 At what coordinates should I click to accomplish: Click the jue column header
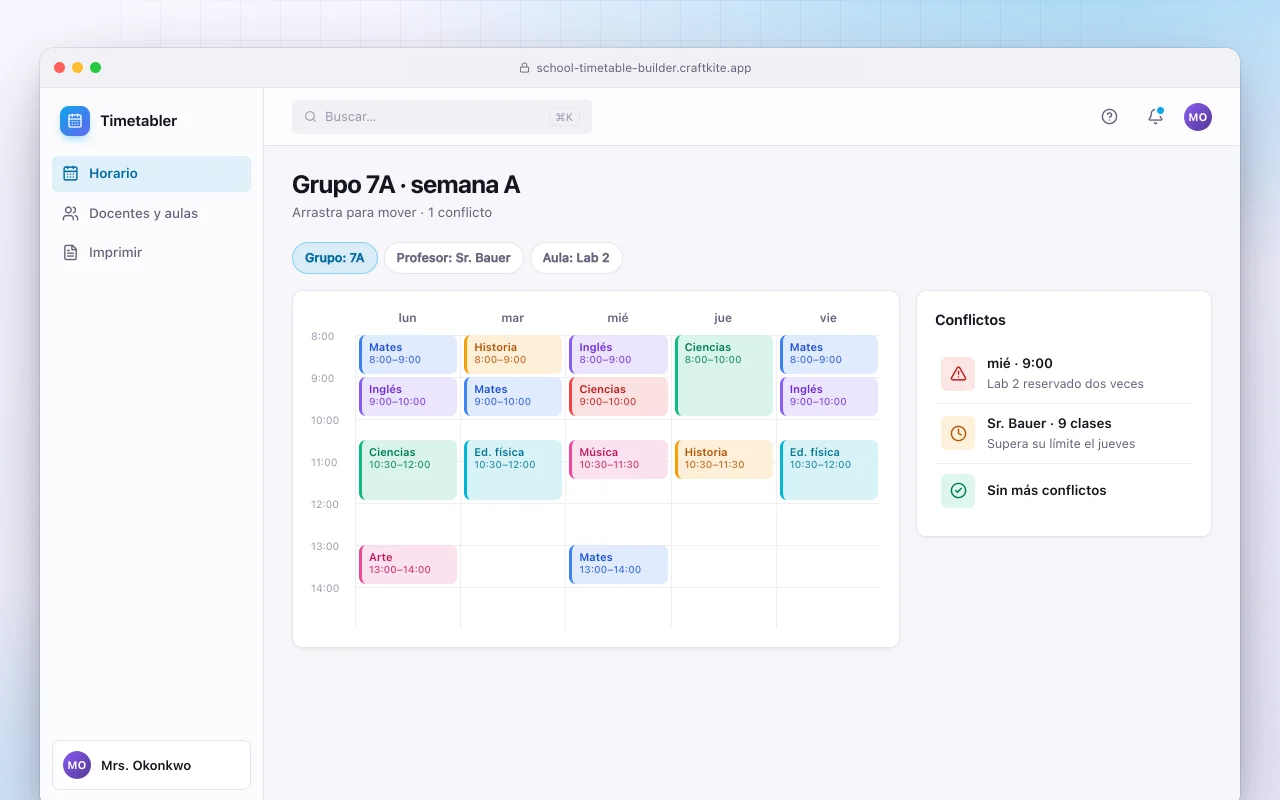723,318
